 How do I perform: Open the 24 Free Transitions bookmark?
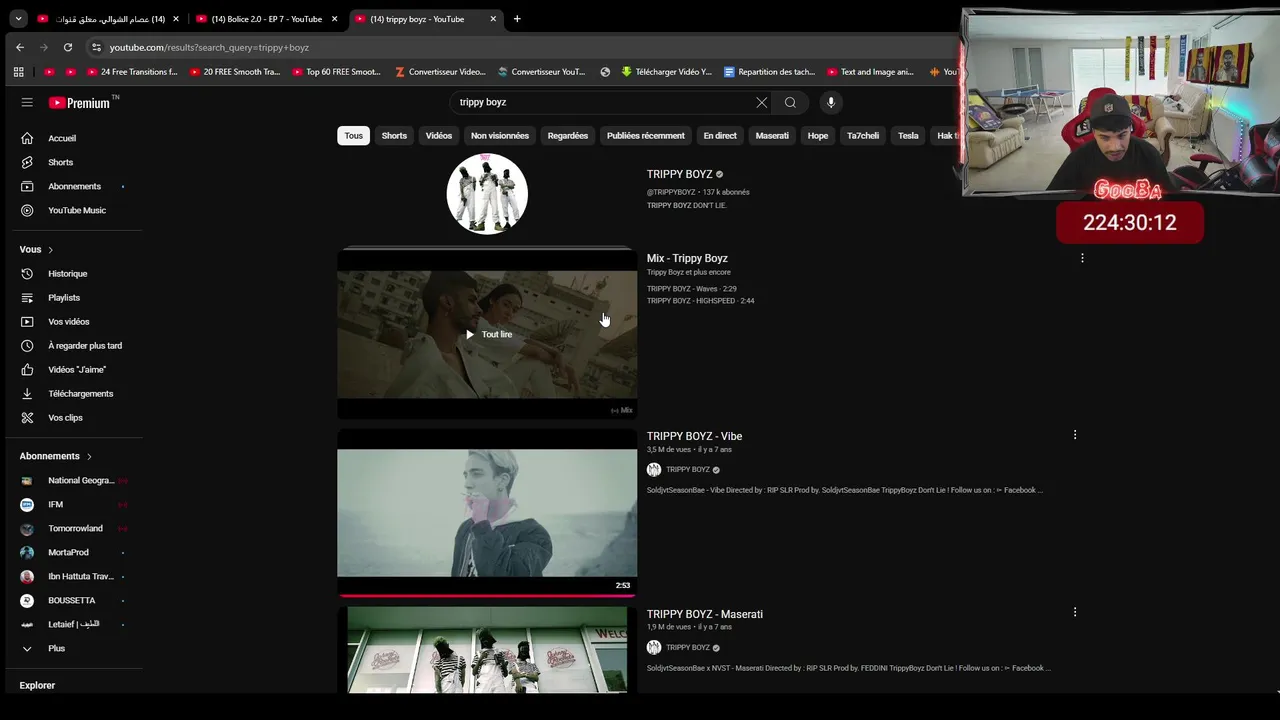132,72
